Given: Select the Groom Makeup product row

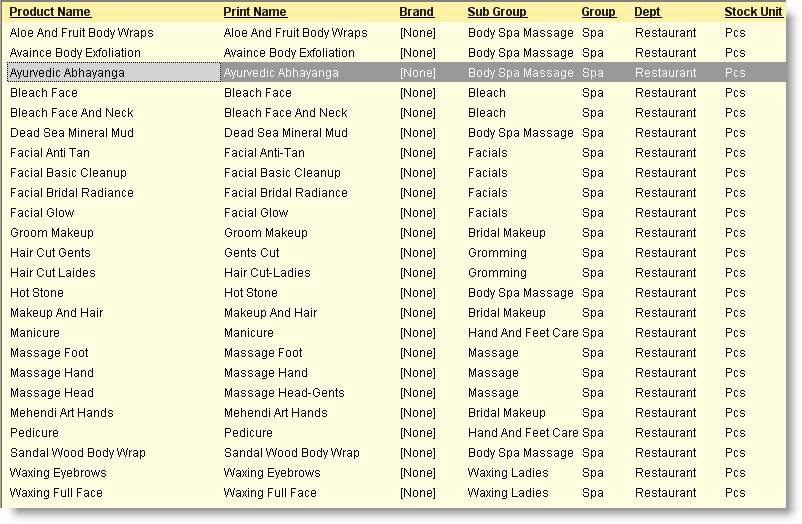Looking at the screenshot, I should 396,232.
